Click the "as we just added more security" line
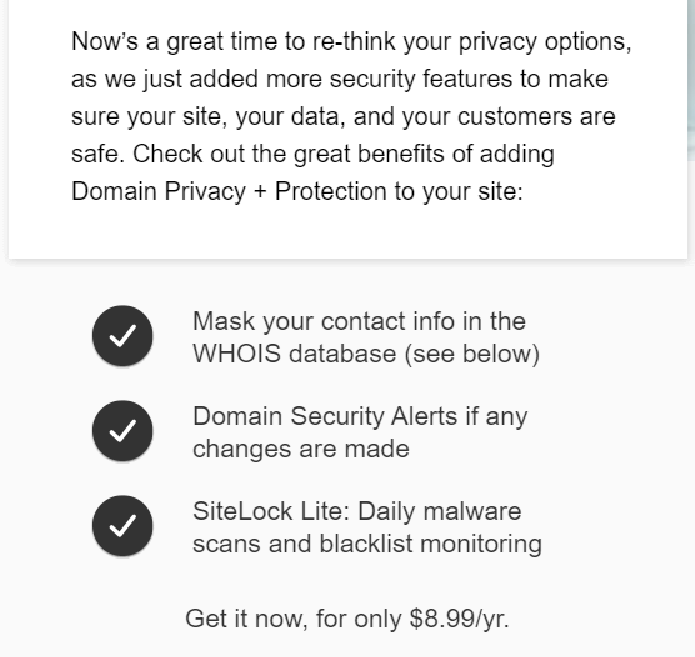The image size is (695, 657). 339,80
